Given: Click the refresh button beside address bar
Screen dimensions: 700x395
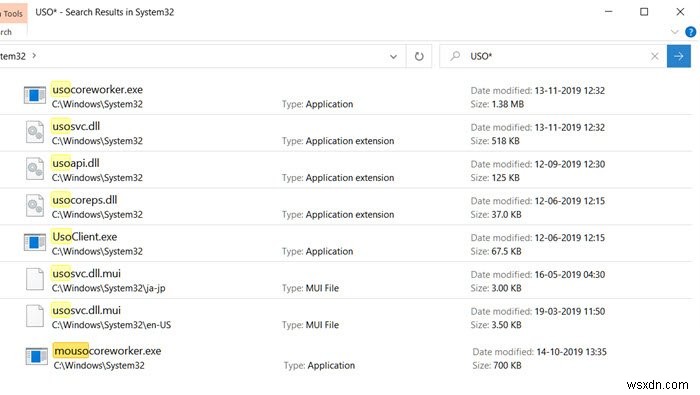Looking at the screenshot, I should click(419, 56).
